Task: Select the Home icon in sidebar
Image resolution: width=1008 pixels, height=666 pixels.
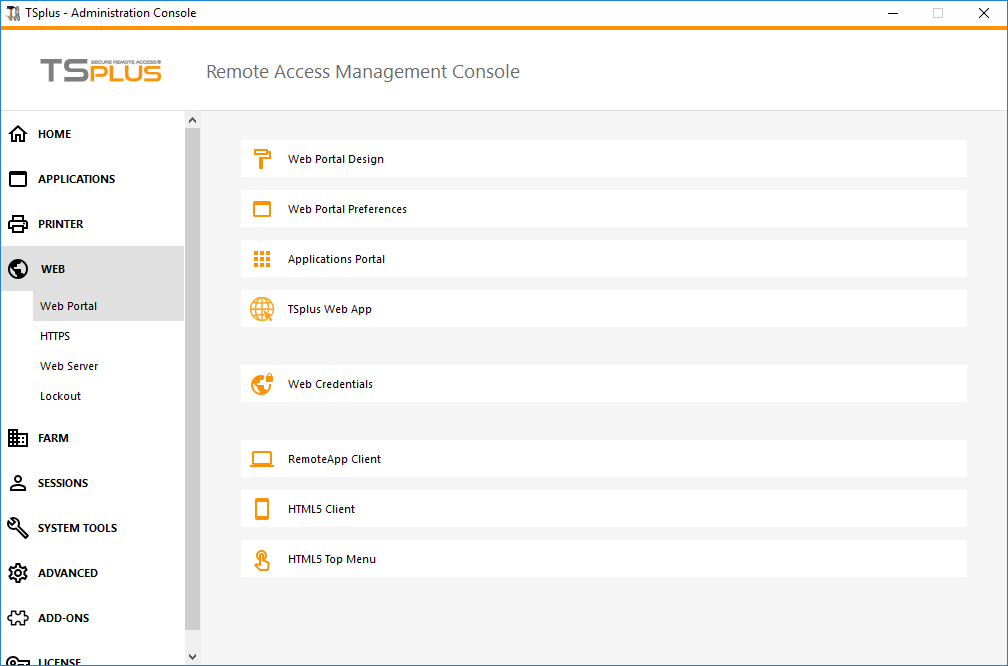Action: click(x=17, y=133)
